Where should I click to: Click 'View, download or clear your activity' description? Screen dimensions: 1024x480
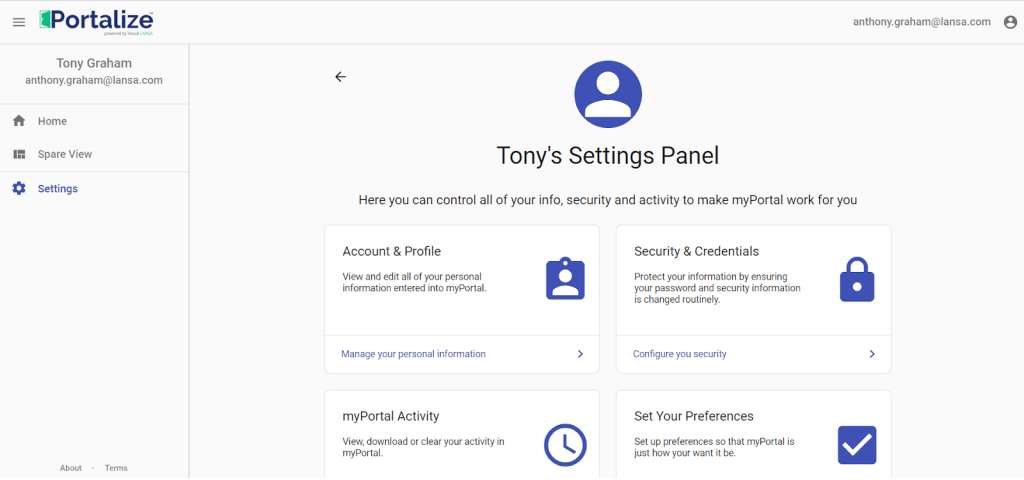[x=423, y=447]
